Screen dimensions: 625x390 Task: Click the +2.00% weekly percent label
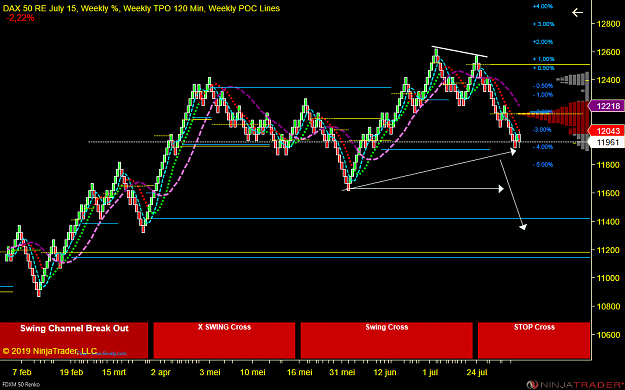point(543,42)
